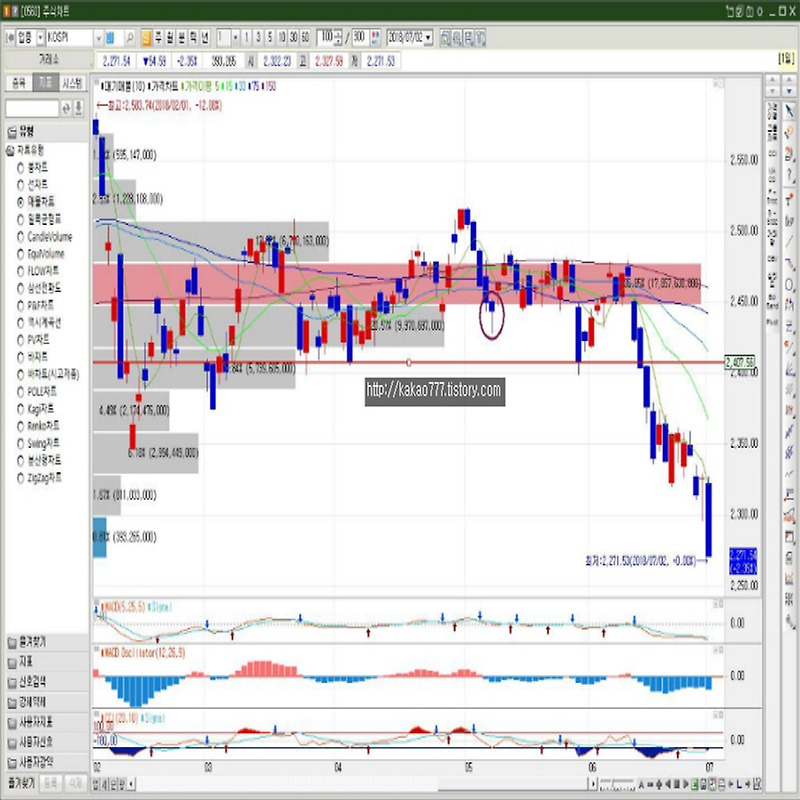Screen dimensions: 800x800
Task: Select the 30 interval toolbar button
Action: pyautogui.click(x=293, y=37)
